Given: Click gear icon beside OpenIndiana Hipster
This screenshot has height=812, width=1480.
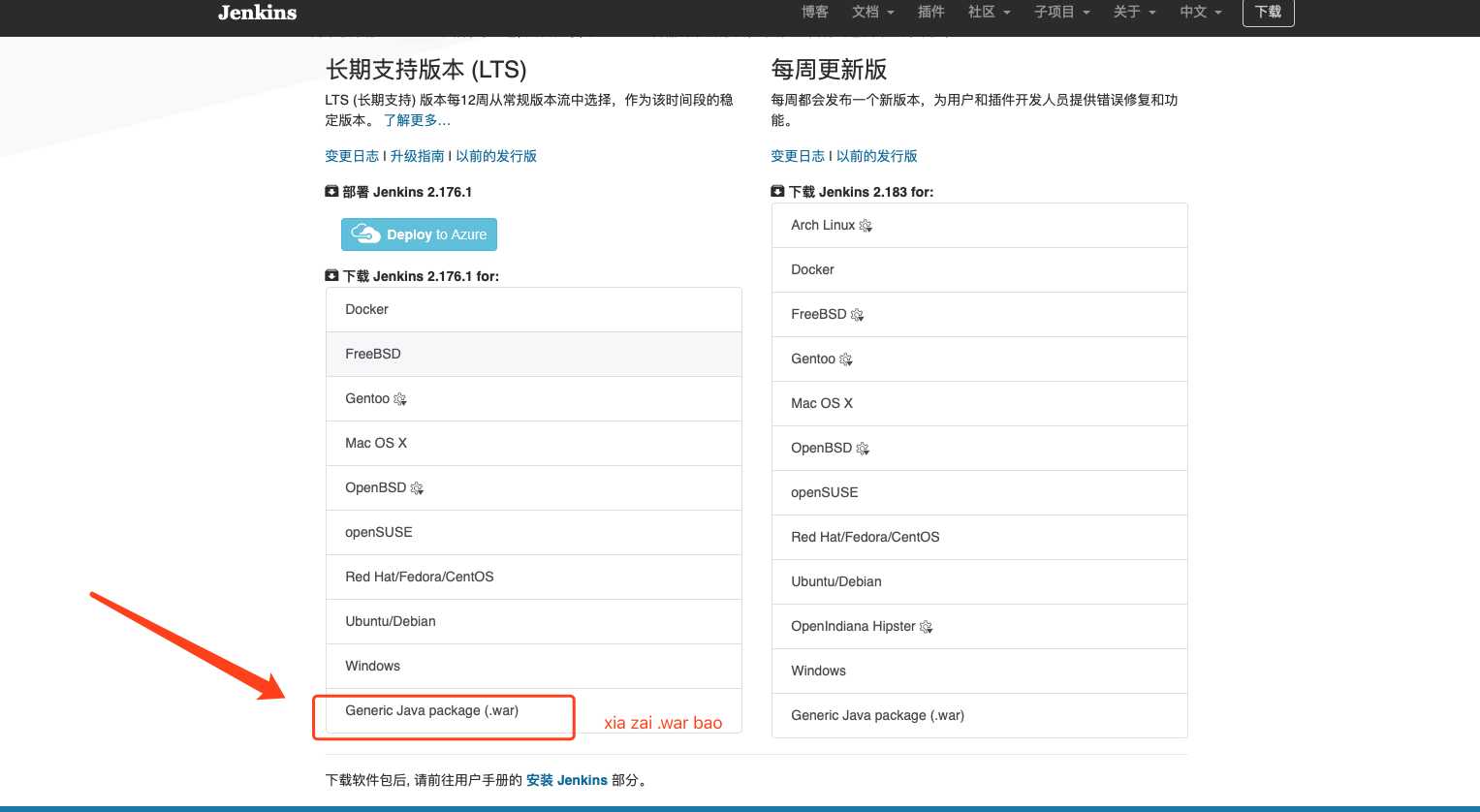Looking at the screenshot, I should 927,627.
